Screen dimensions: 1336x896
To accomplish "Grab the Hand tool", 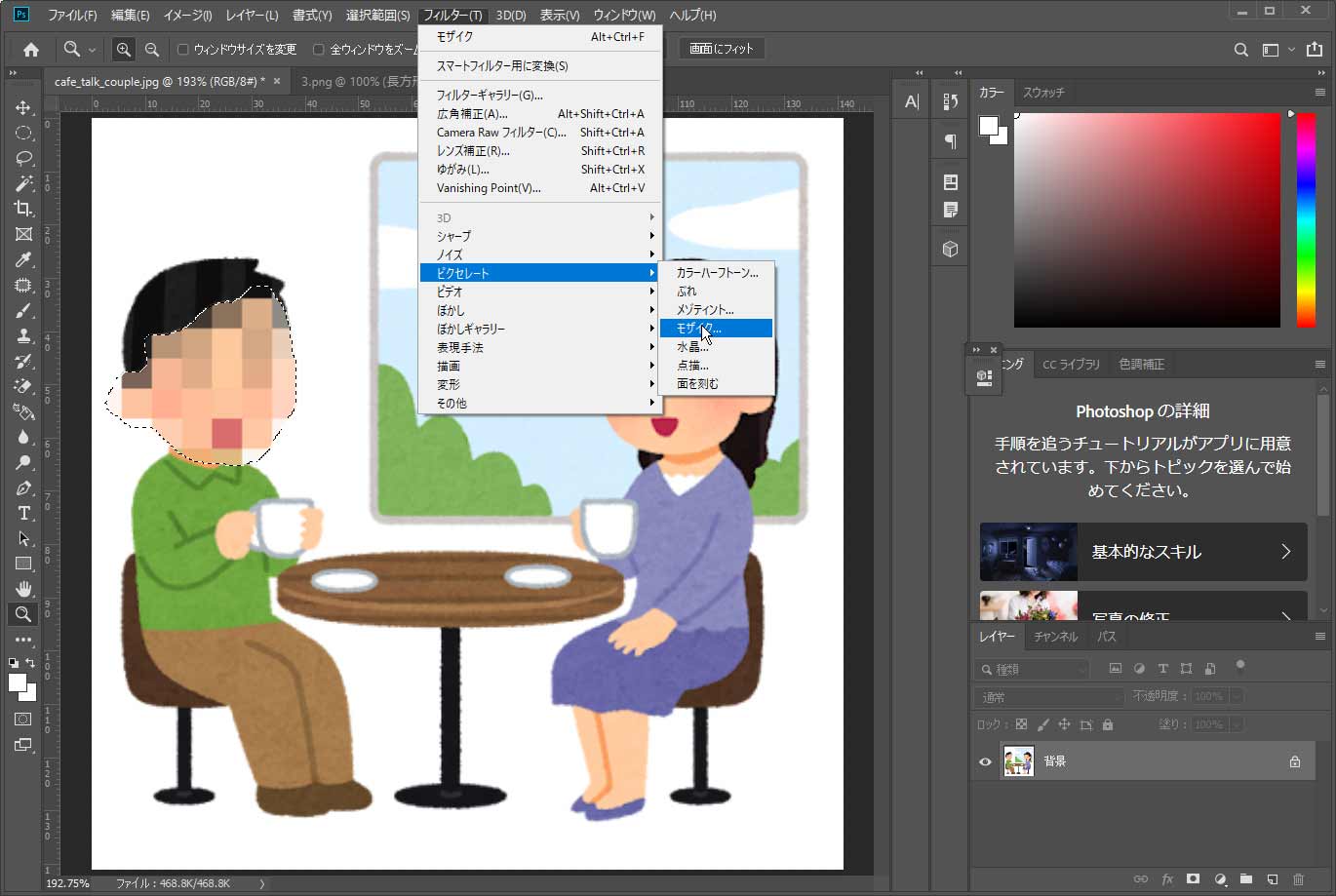I will (x=24, y=588).
